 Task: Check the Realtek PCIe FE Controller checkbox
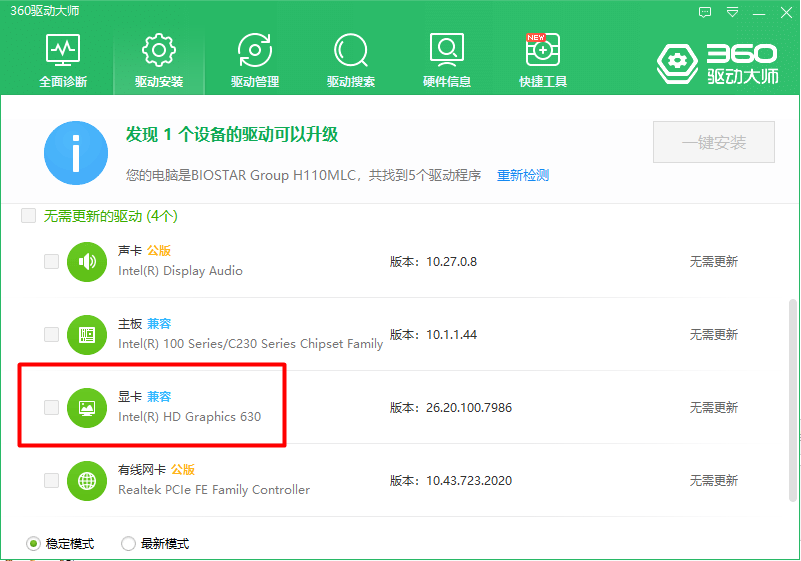pos(51,481)
